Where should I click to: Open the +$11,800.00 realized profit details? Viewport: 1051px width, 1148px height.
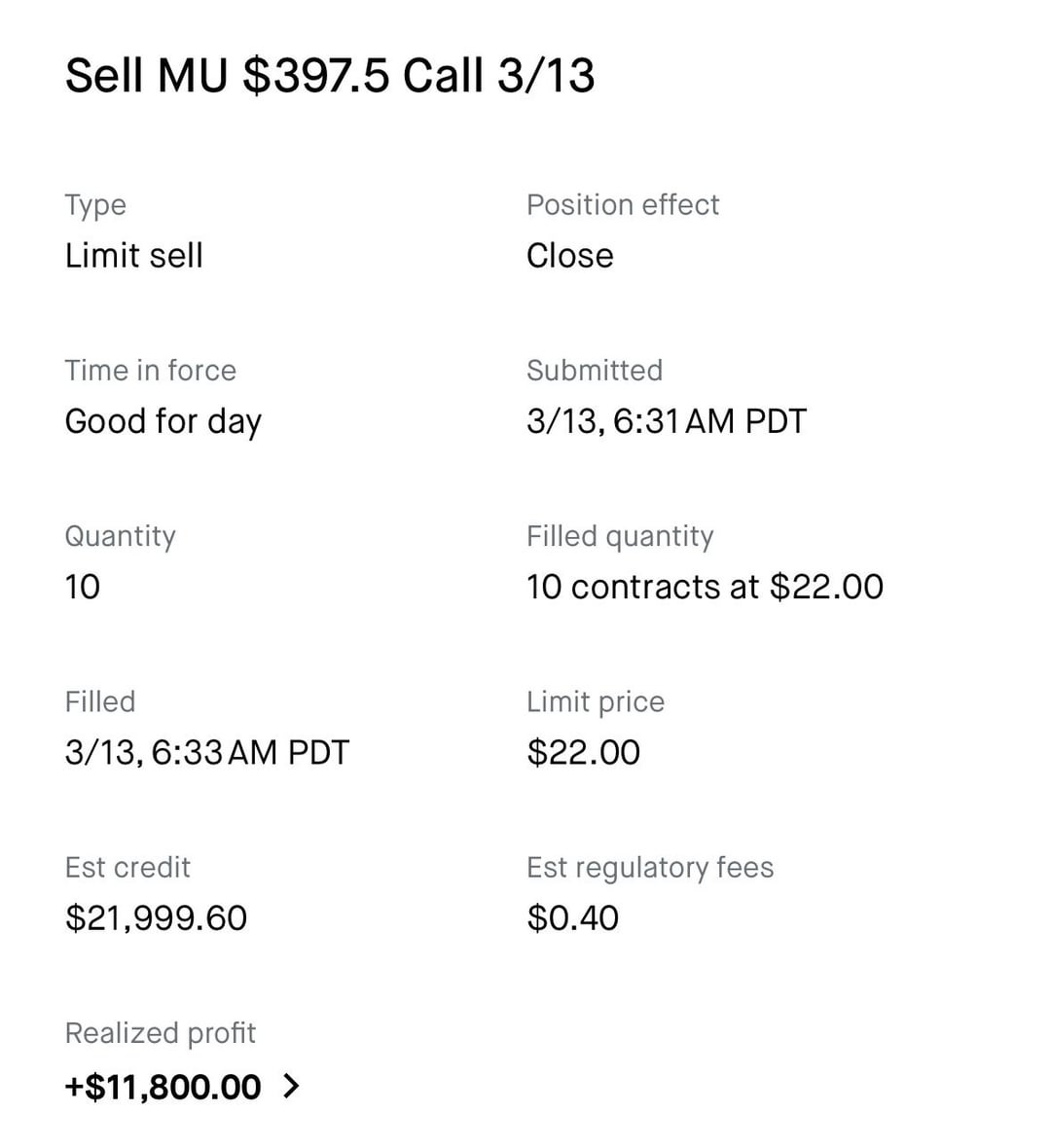pyautogui.click(x=163, y=1087)
